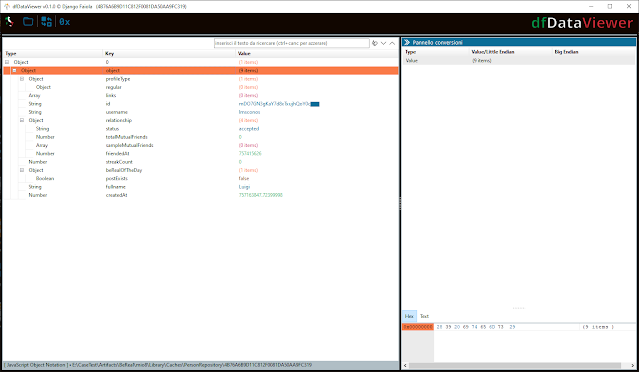
Task: Select the friendedAt number row
Action: pos(201,154)
